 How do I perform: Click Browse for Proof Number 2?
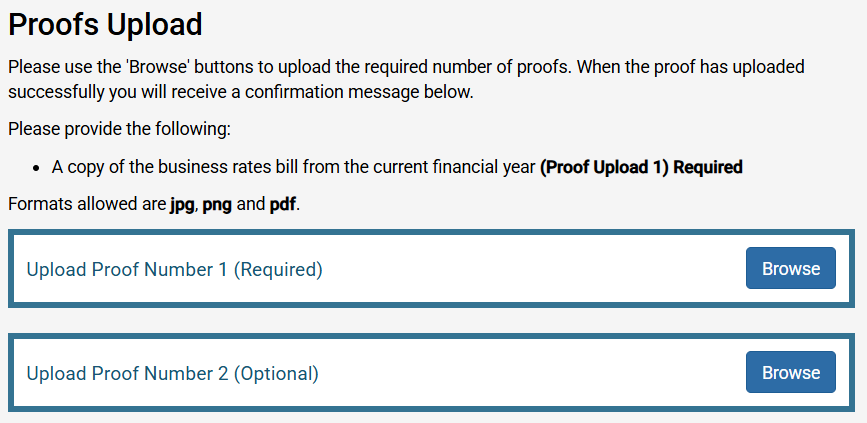(x=790, y=372)
